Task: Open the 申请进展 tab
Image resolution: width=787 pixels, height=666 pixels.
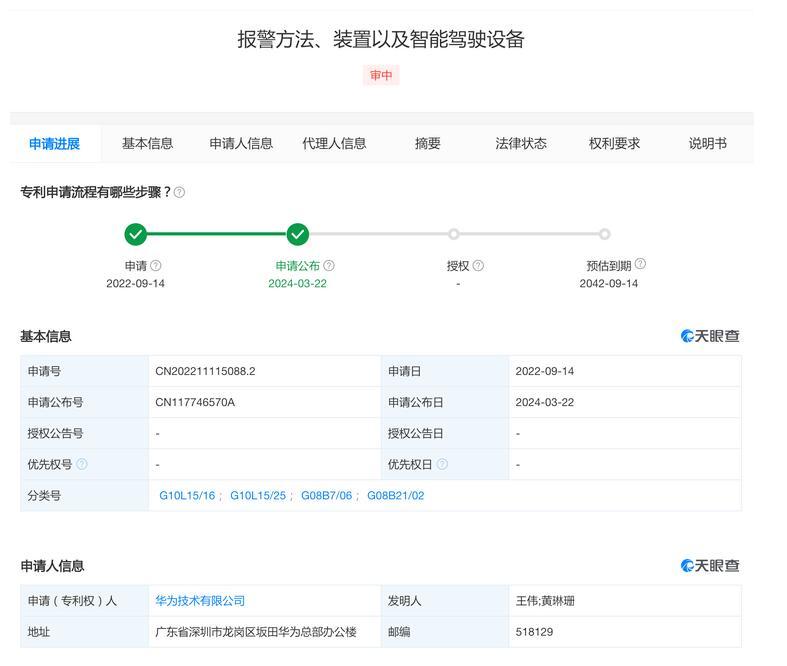Action: [x=54, y=144]
